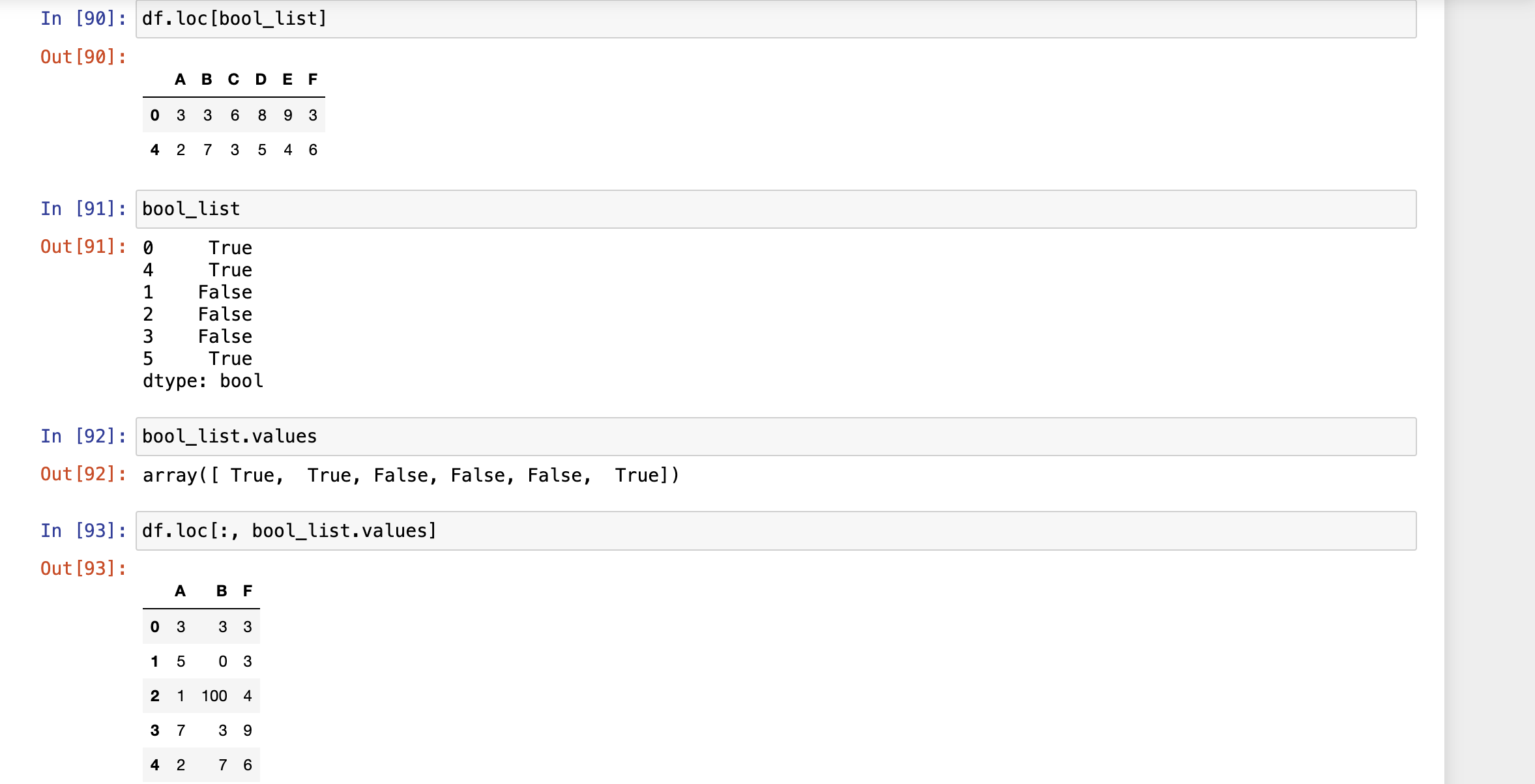1535x784 pixels.
Task: Click the In [92] prompt label
Action: [x=83, y=437]
